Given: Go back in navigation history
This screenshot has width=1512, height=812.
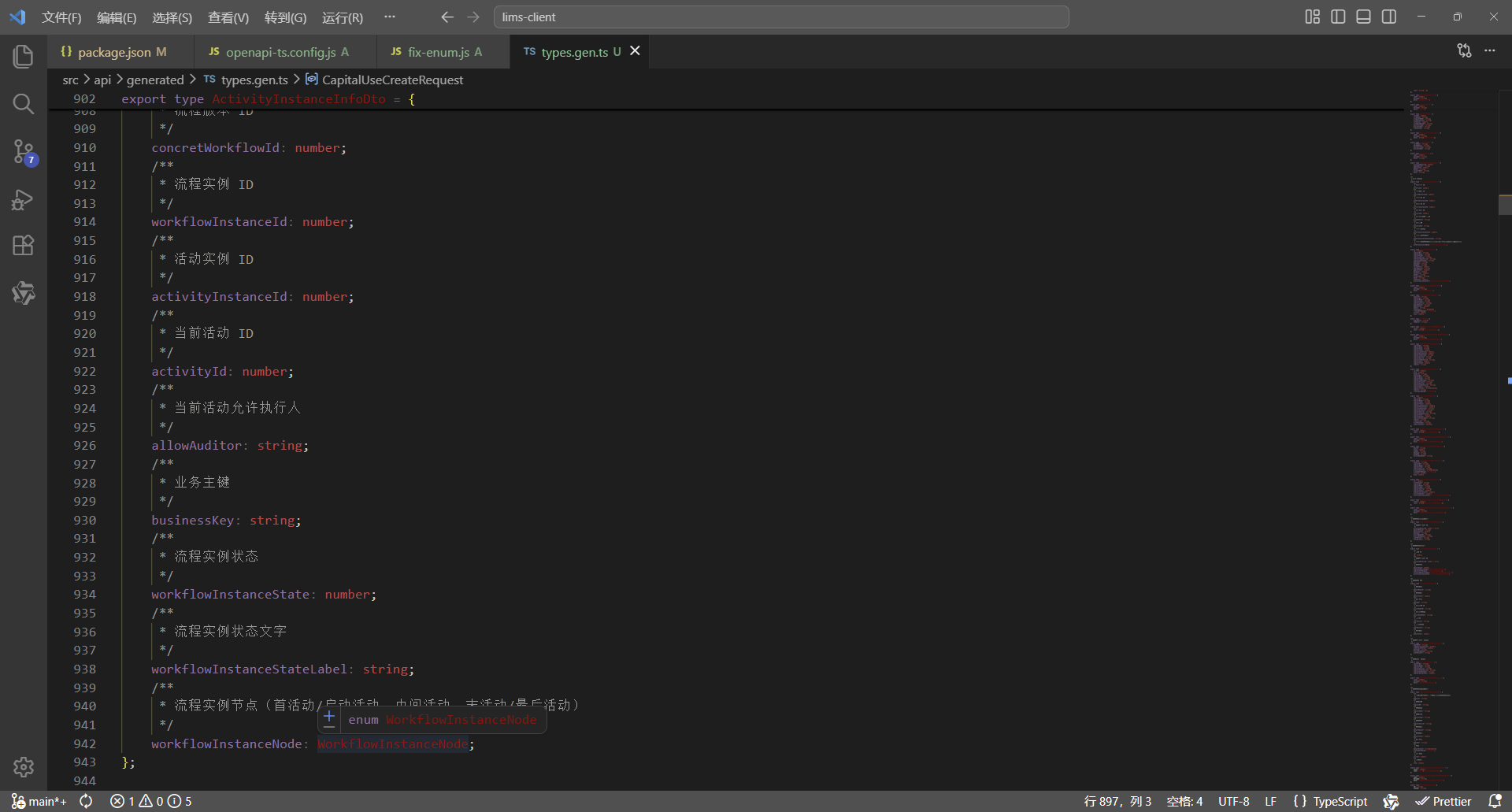Looking at the screenshot, I should tap(447, 17).
